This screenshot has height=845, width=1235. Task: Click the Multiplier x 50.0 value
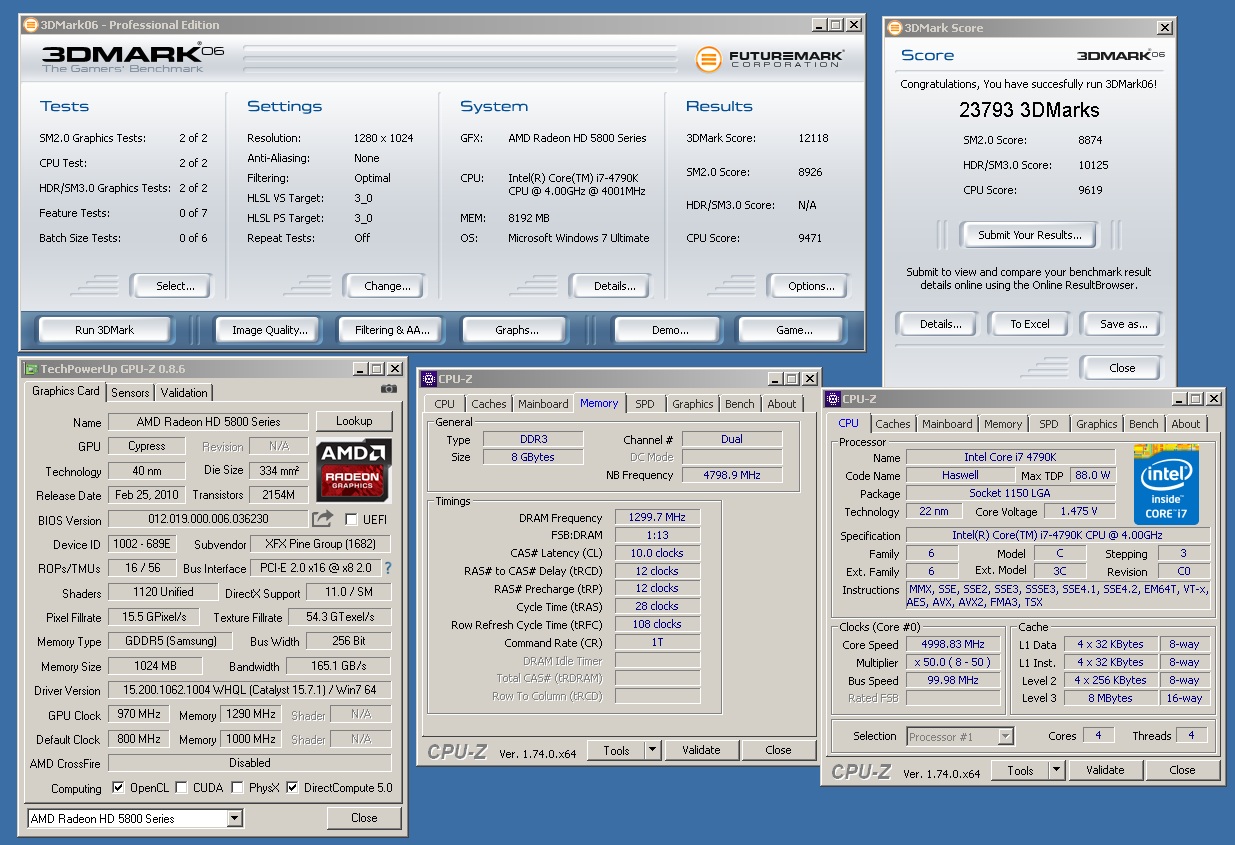[953, 662]
